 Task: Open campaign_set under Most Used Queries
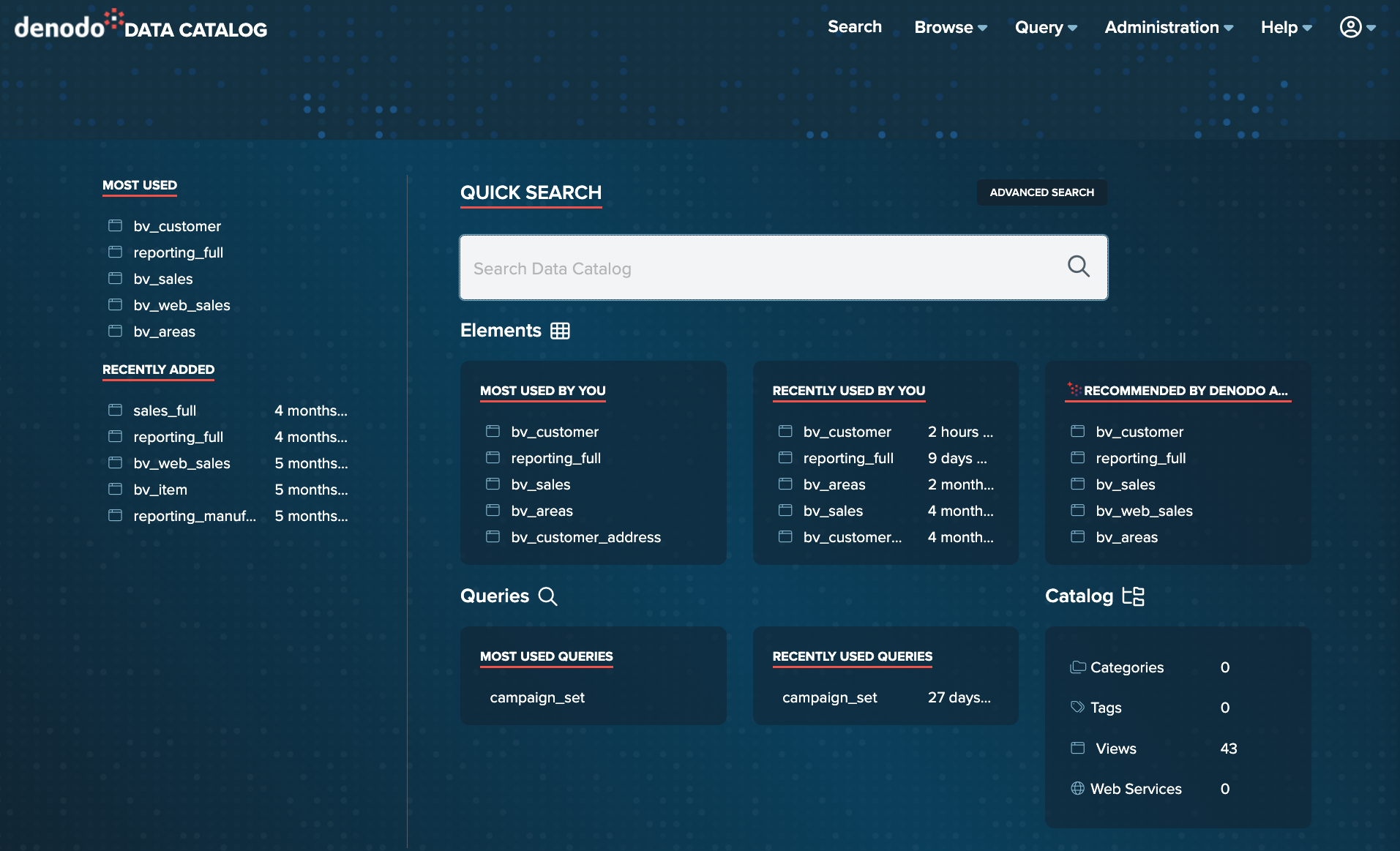536,697
